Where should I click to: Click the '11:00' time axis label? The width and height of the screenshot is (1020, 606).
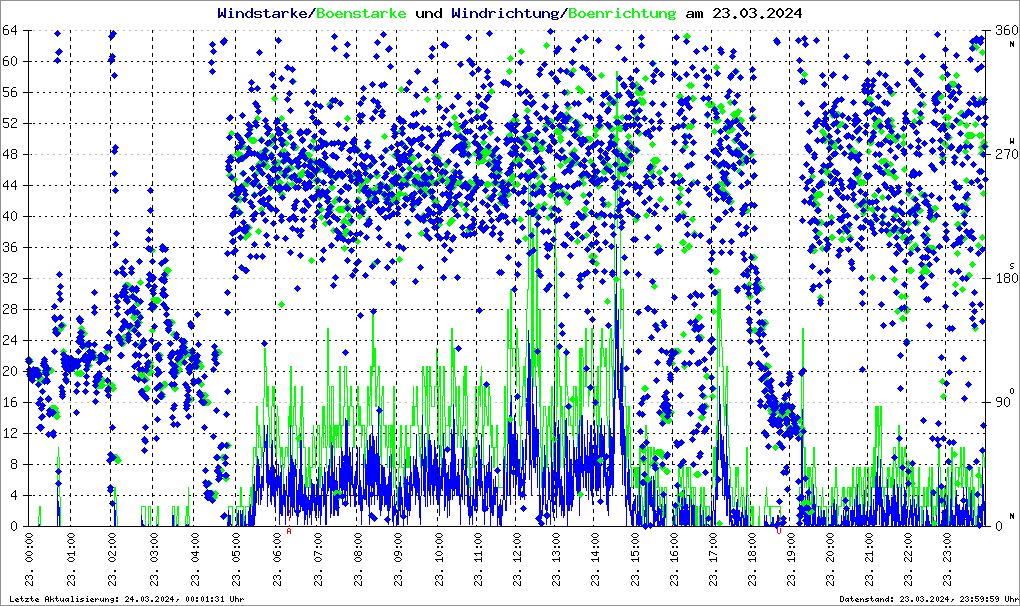tap(478, 549)
